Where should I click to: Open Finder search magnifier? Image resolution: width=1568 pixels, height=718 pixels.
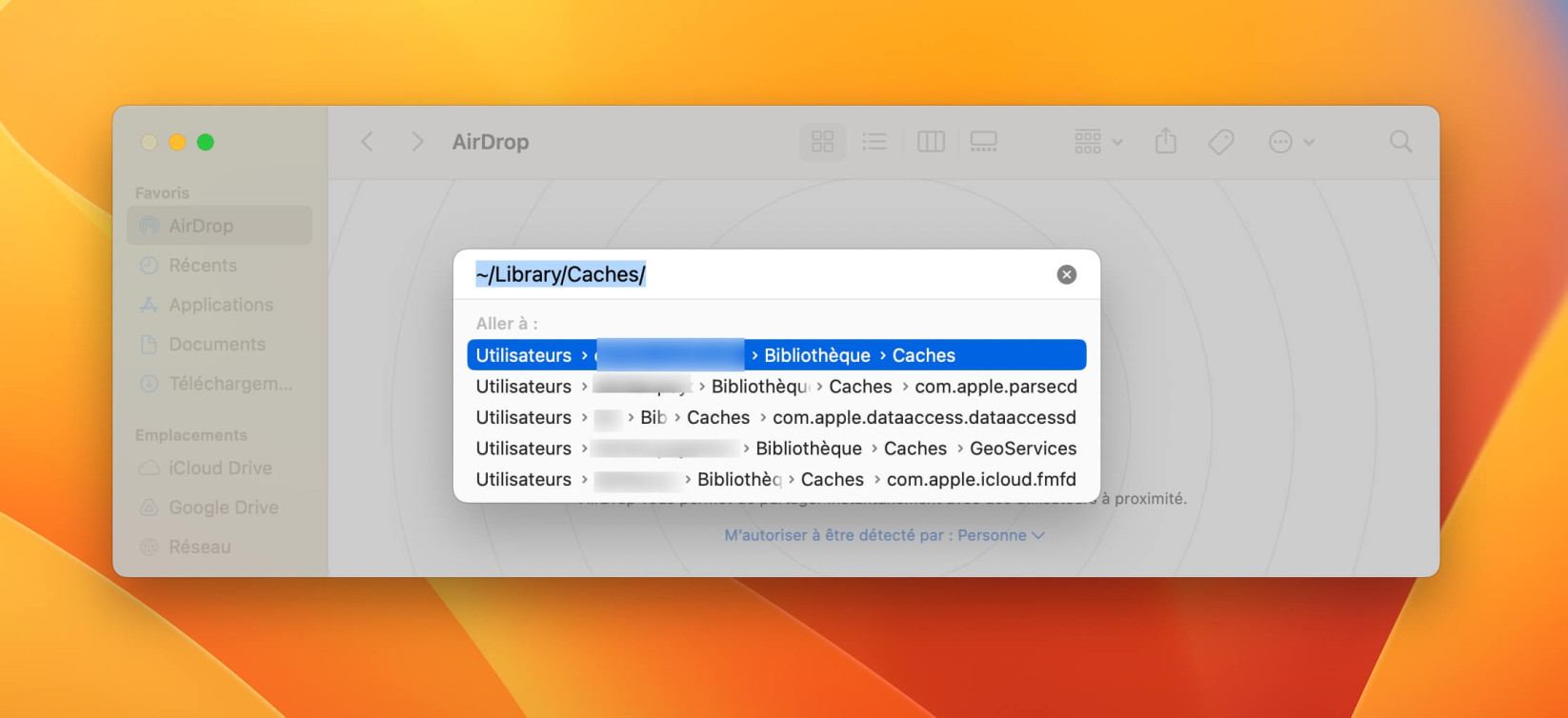1400,142
